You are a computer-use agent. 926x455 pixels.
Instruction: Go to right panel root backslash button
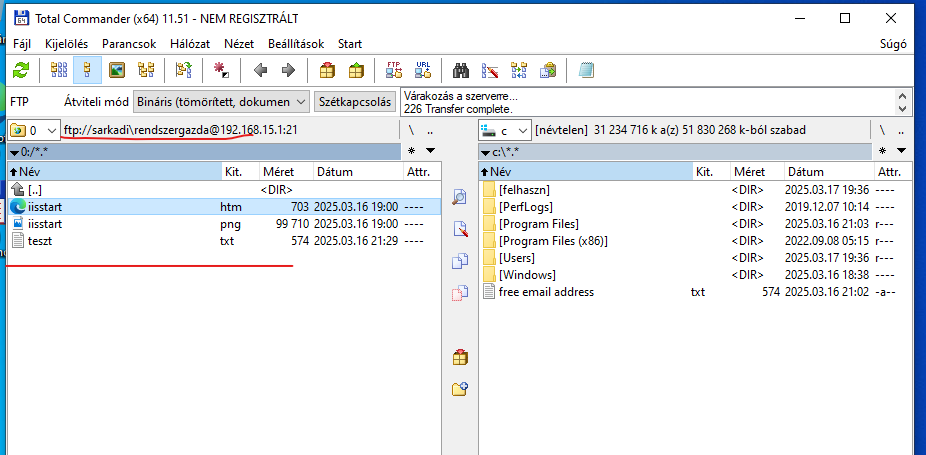click(882, 130)
